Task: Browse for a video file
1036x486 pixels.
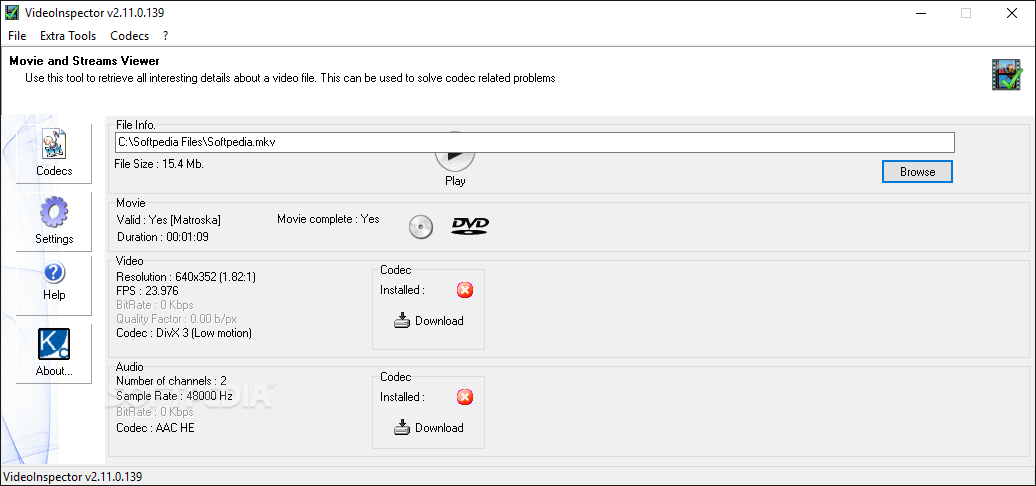Action: point(917,172)
